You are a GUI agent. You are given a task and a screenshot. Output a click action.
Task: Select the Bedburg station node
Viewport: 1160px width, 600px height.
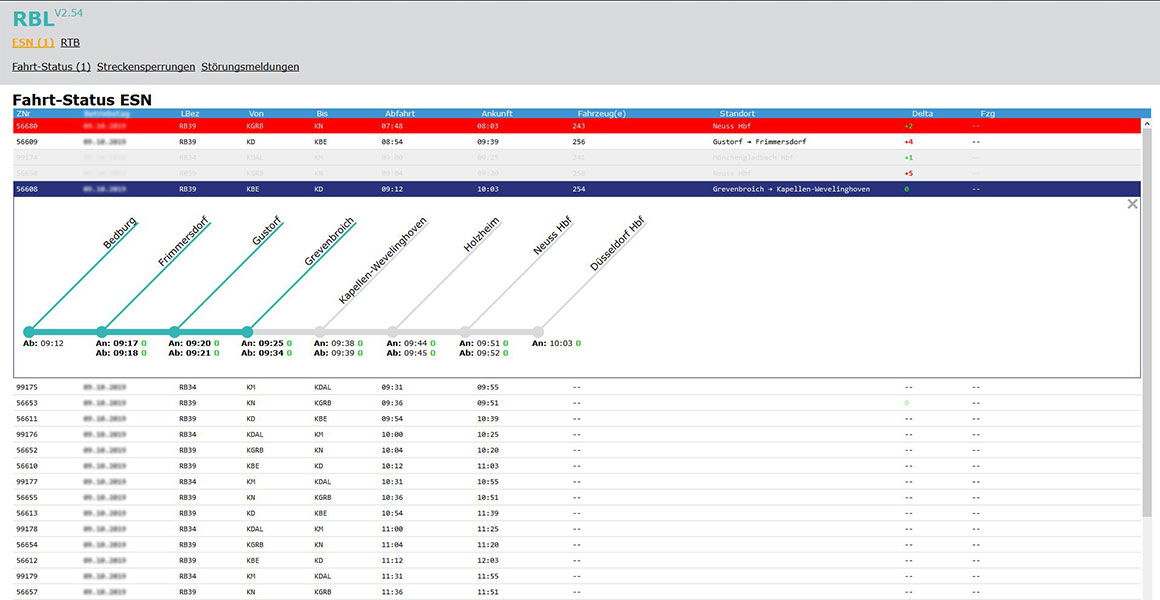pos(29,331)
